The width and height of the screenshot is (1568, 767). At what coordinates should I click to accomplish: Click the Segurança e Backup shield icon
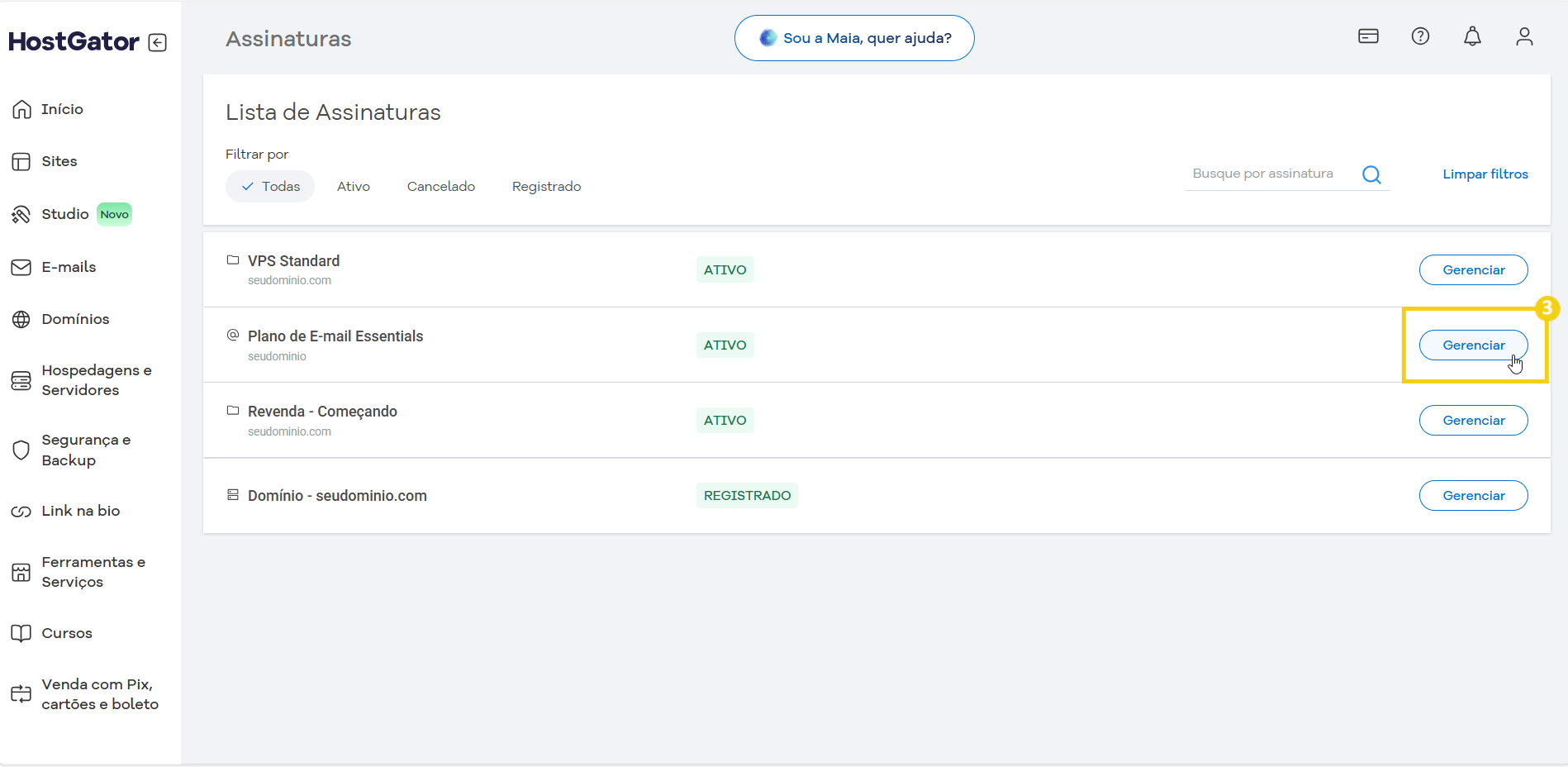tap(21, 450)
